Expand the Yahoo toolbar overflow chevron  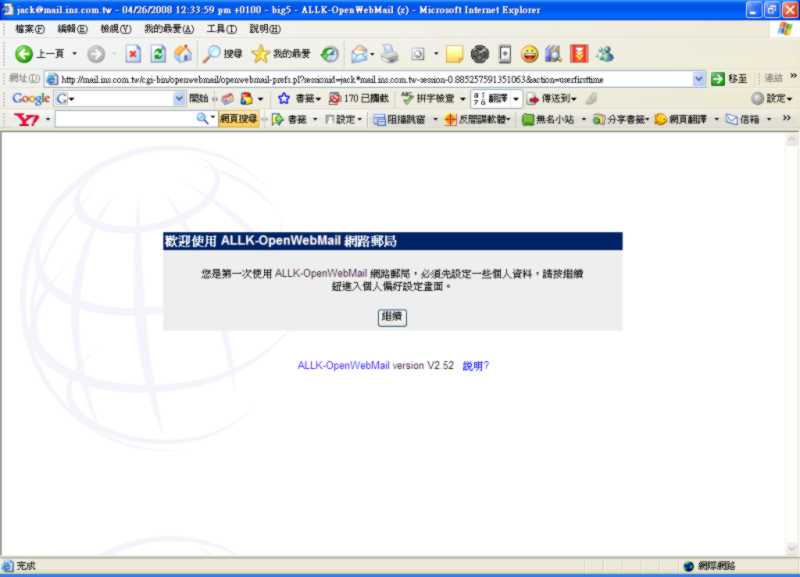pyautogui.click(x=787, y=118)
